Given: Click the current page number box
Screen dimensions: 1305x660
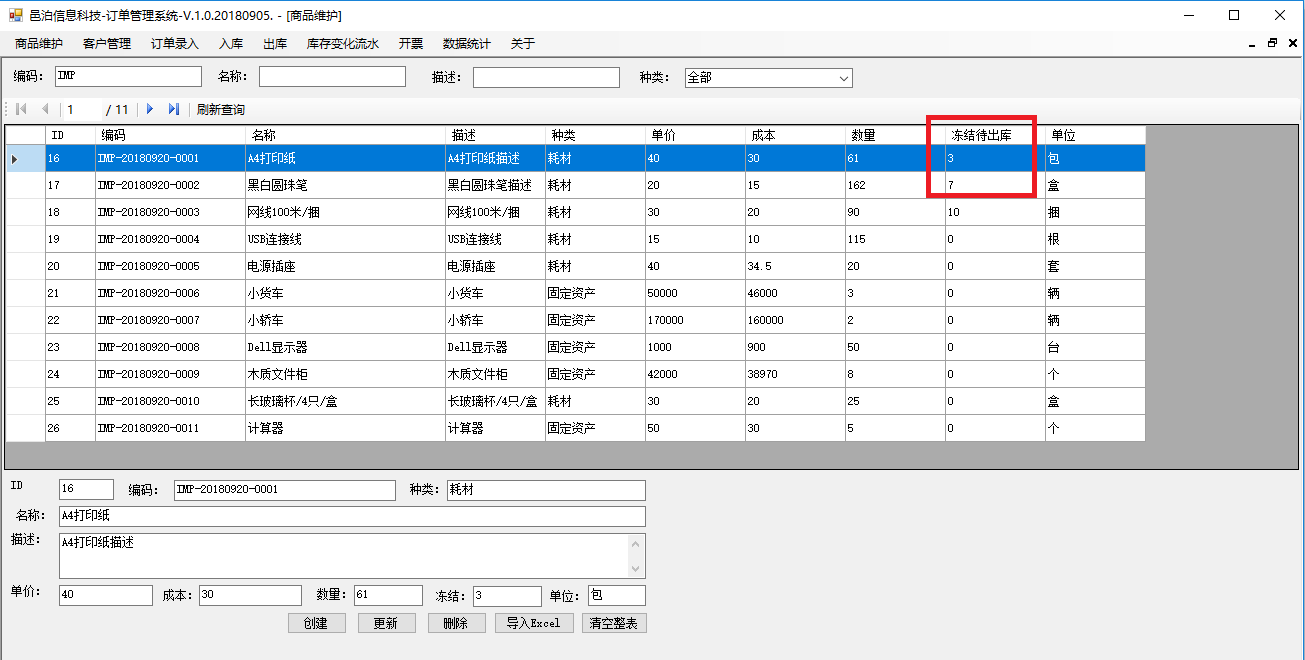Looking at the screenshot, I should tap(81, 110).
